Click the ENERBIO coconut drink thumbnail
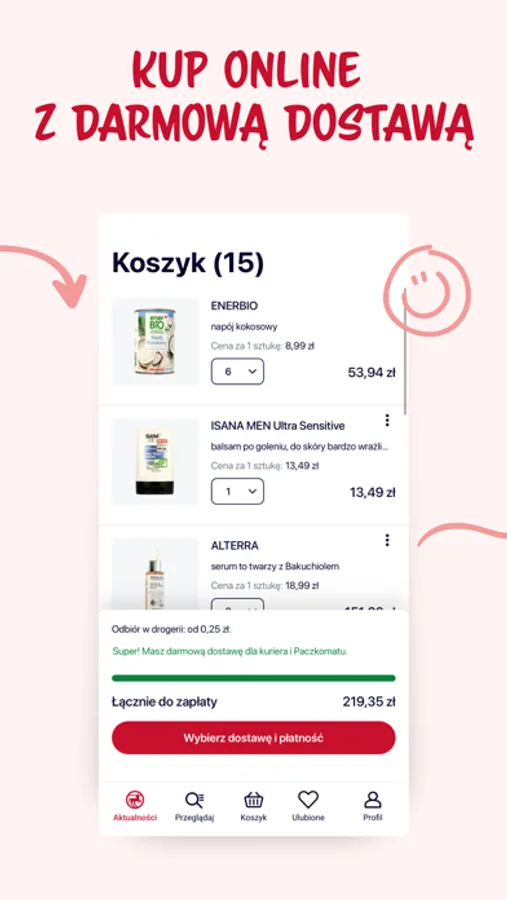The width and height of the screenshot is (507, 900). tap(155, 342)
